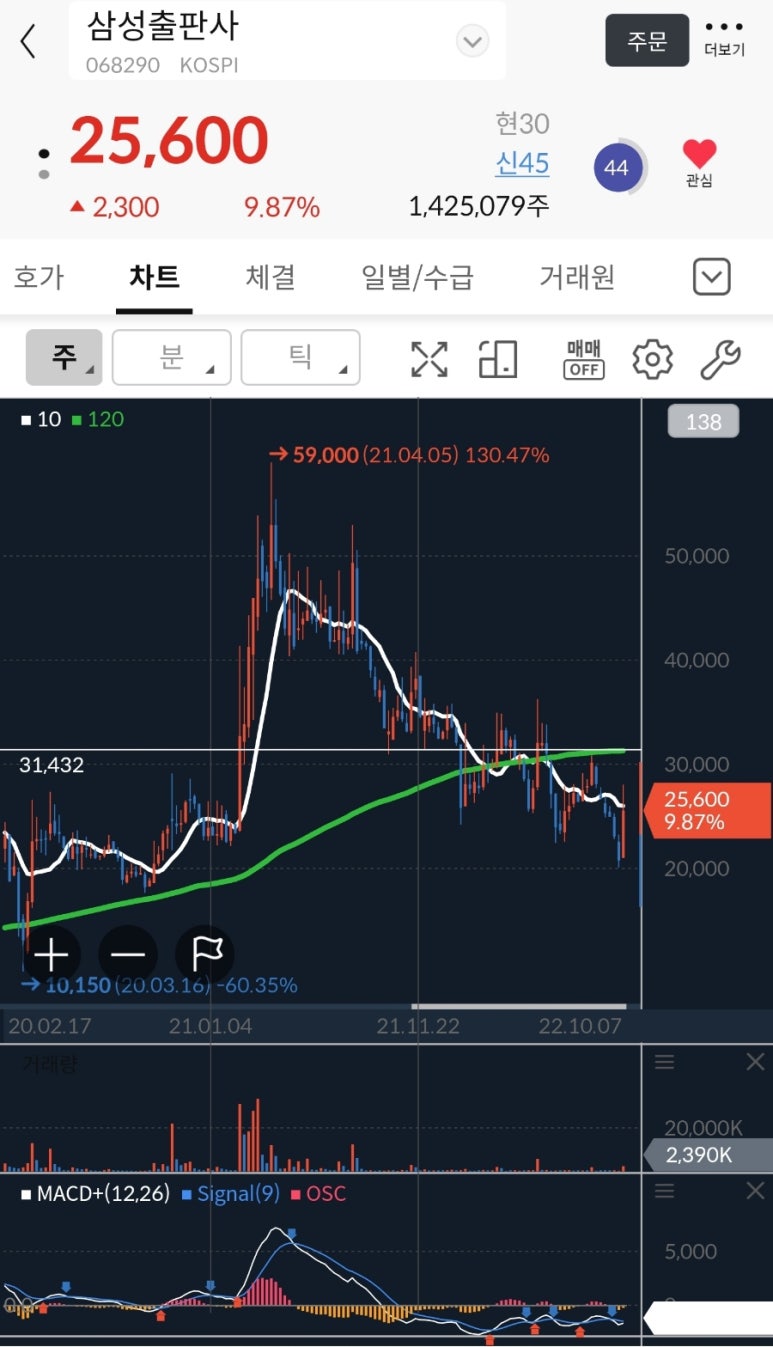Image resolution: width=773 pixels, height=1347 pixels.
Task: Tap the Signal(9) legend label
Action: point(232,1194)
